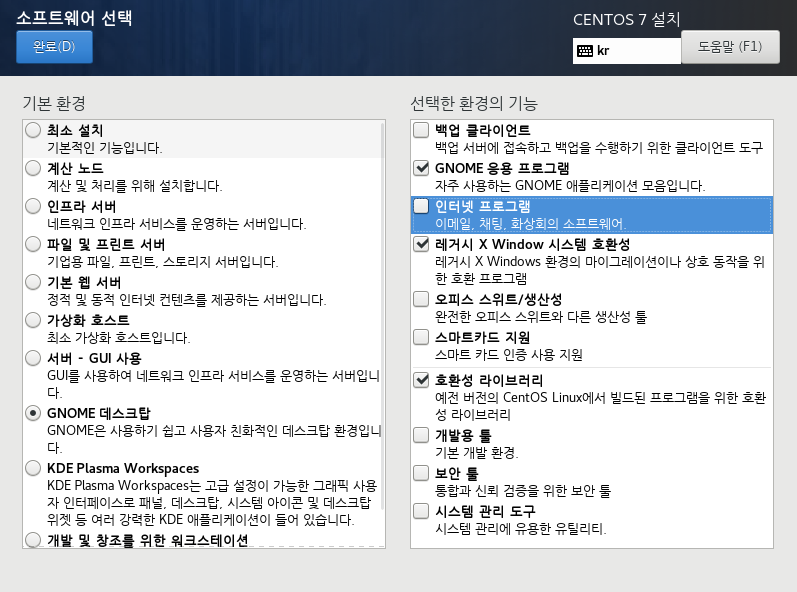The image size is (797, 592).
Task: Select 최소 설치 radio button
Action: click(33, 130)
